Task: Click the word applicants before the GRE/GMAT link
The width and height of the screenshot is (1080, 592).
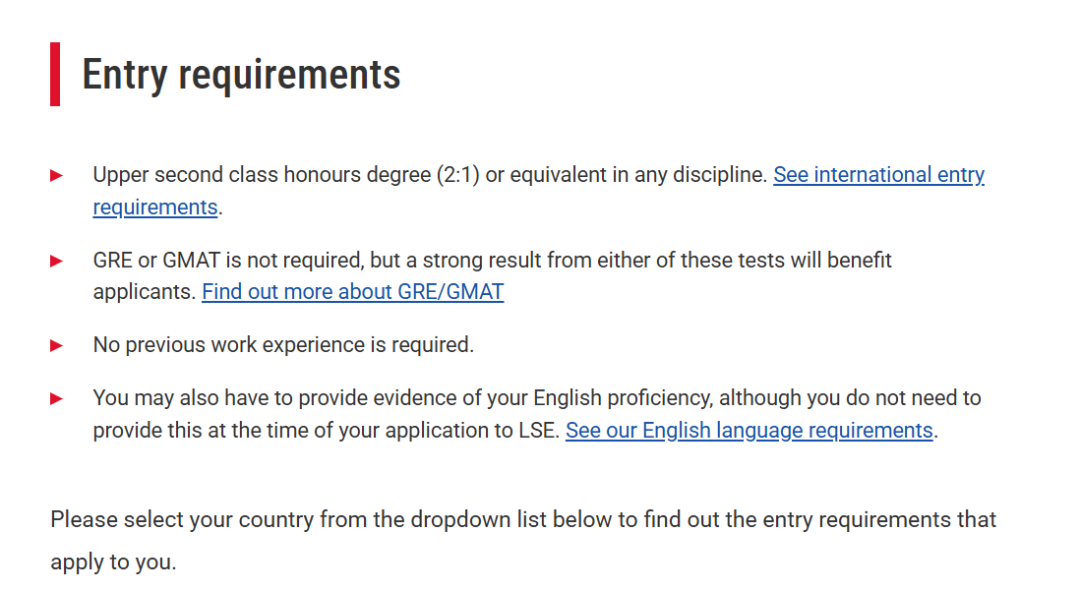Action: [x=144, y=292]
